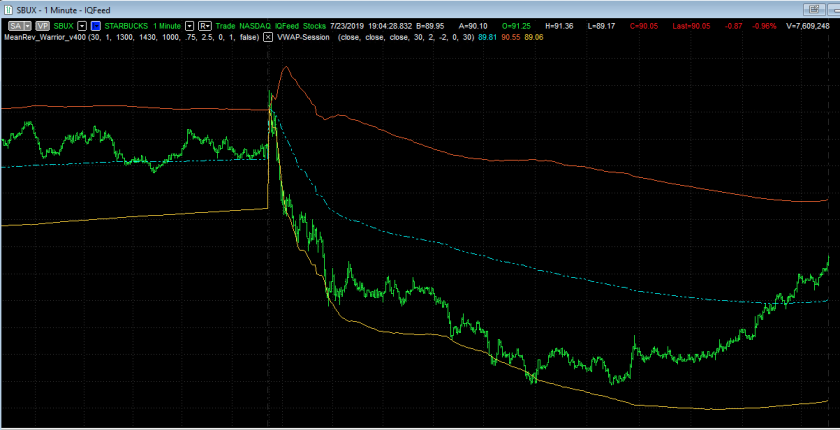Screen dimensions: 840x430
Task: Click the 1 Minute interval text
Action: 168,23
